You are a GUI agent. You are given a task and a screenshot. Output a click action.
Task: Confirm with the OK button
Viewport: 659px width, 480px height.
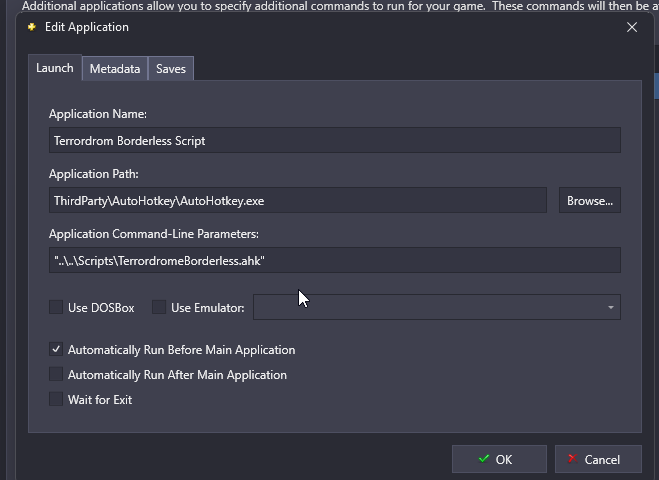pos(498,459)
